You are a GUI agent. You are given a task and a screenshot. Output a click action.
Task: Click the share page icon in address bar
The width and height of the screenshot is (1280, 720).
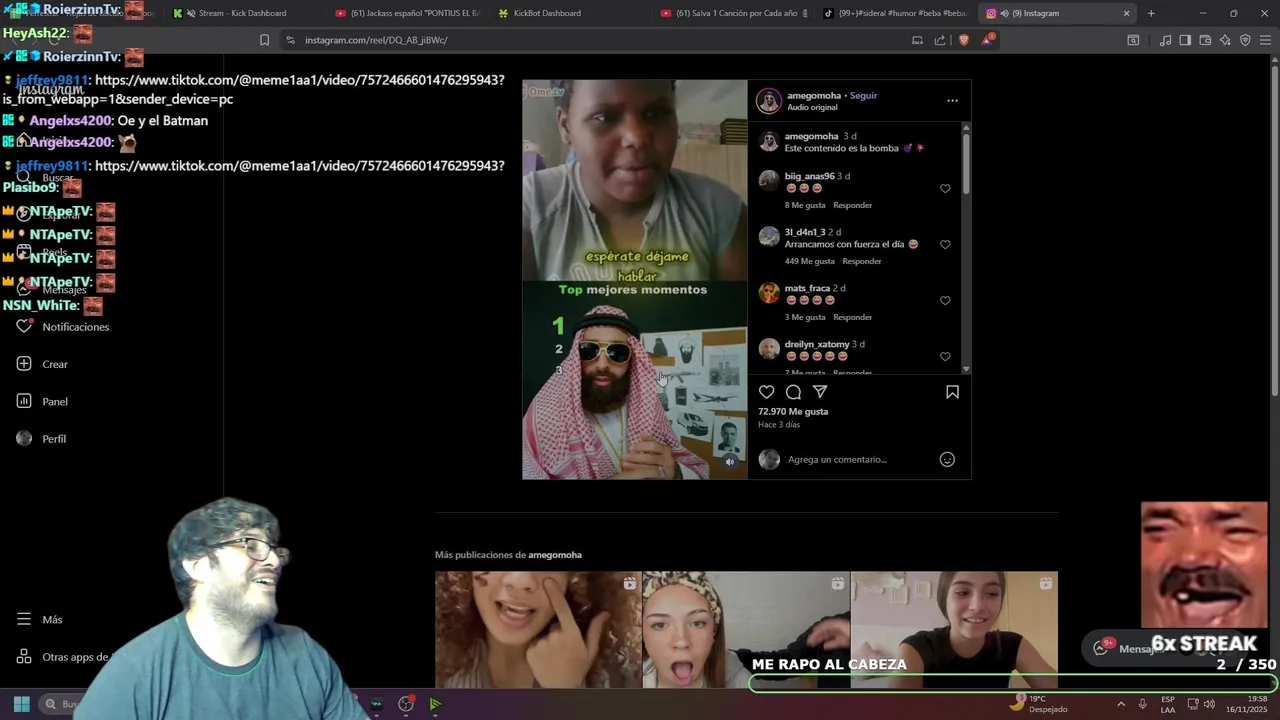pyautogui.click(x=940, y=40)
